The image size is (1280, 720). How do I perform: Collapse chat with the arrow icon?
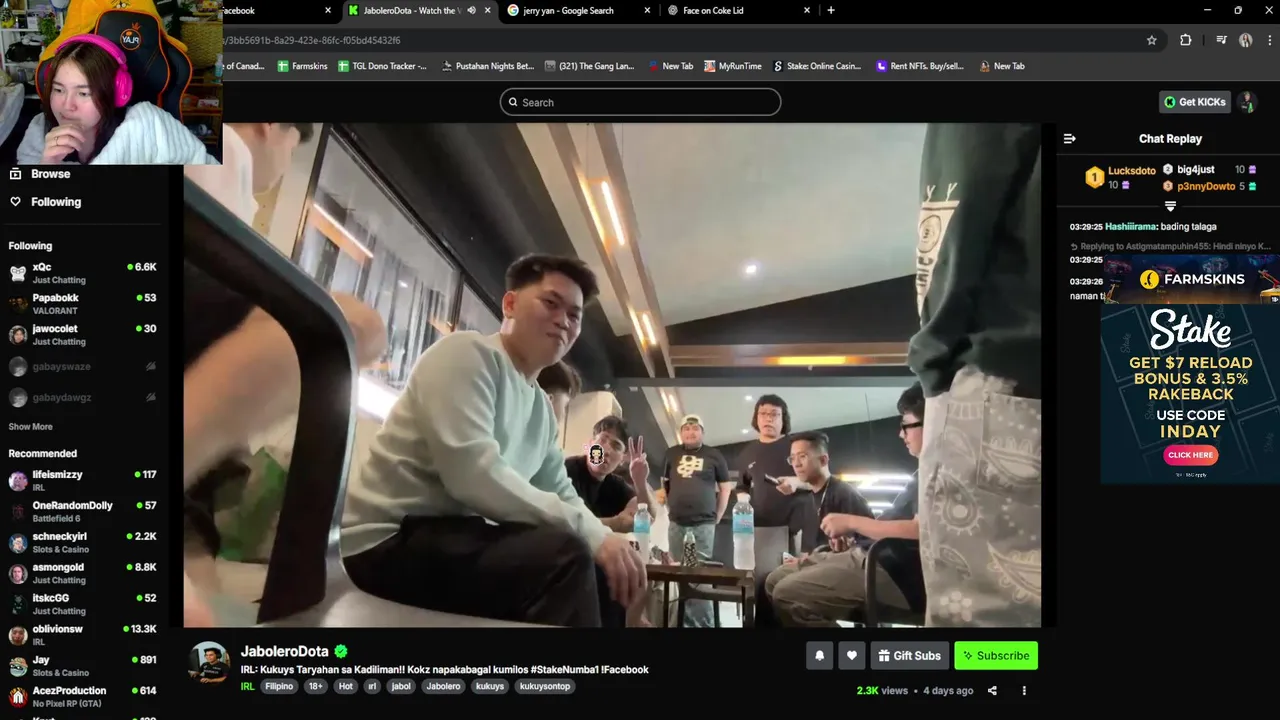(x=1069, y=139)
